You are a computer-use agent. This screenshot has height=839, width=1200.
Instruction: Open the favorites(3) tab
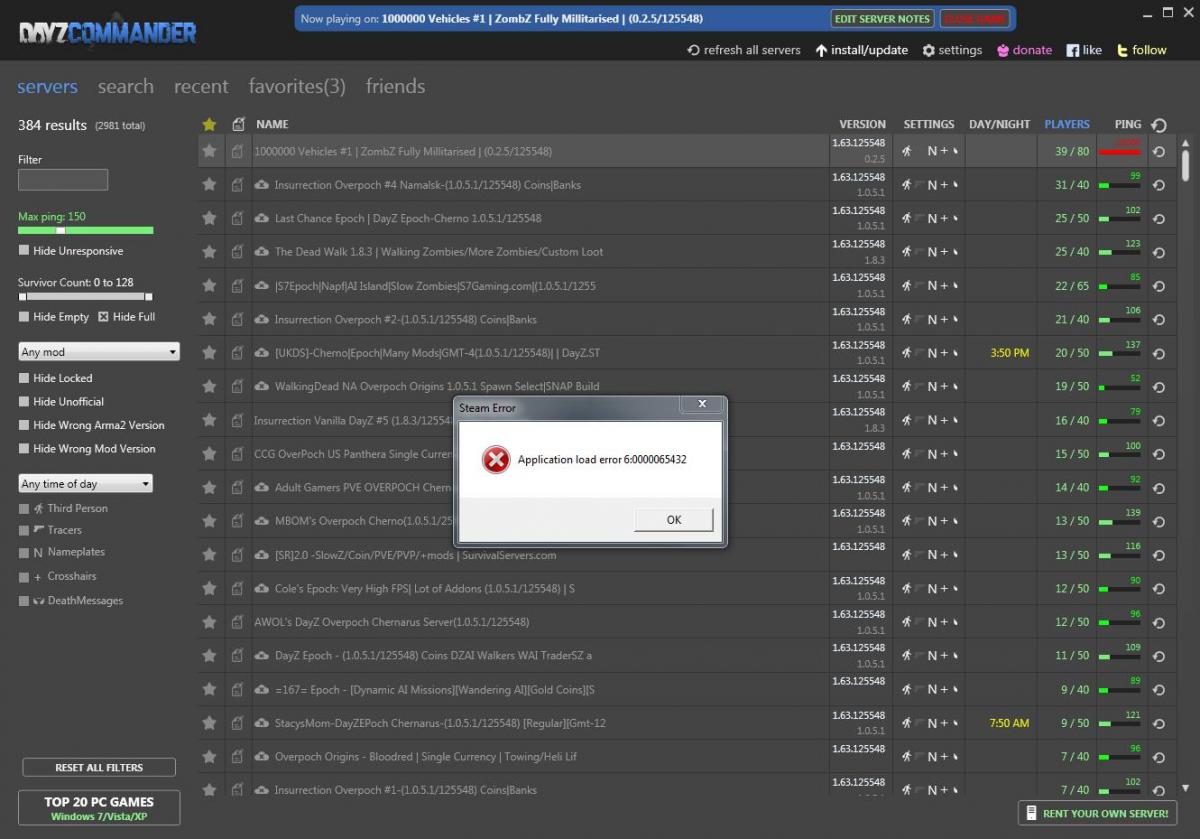point(297,87)
